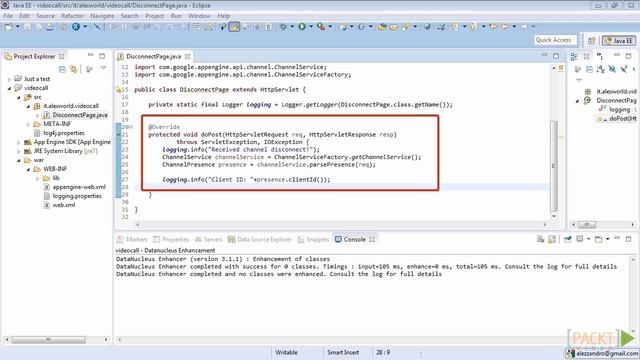Toggle Link with Editor in Project Explorer
This screenshot has height=360, width=640.
73,69
